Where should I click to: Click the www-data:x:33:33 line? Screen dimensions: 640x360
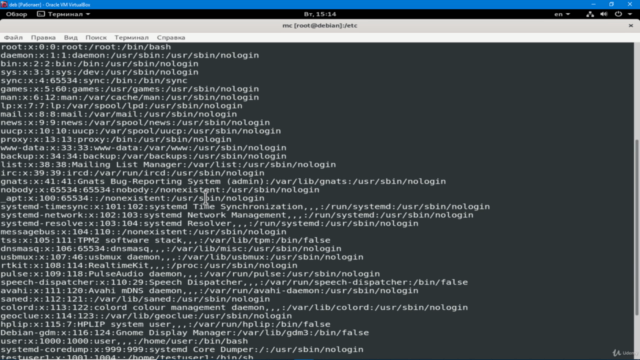(x=144, y=148)
